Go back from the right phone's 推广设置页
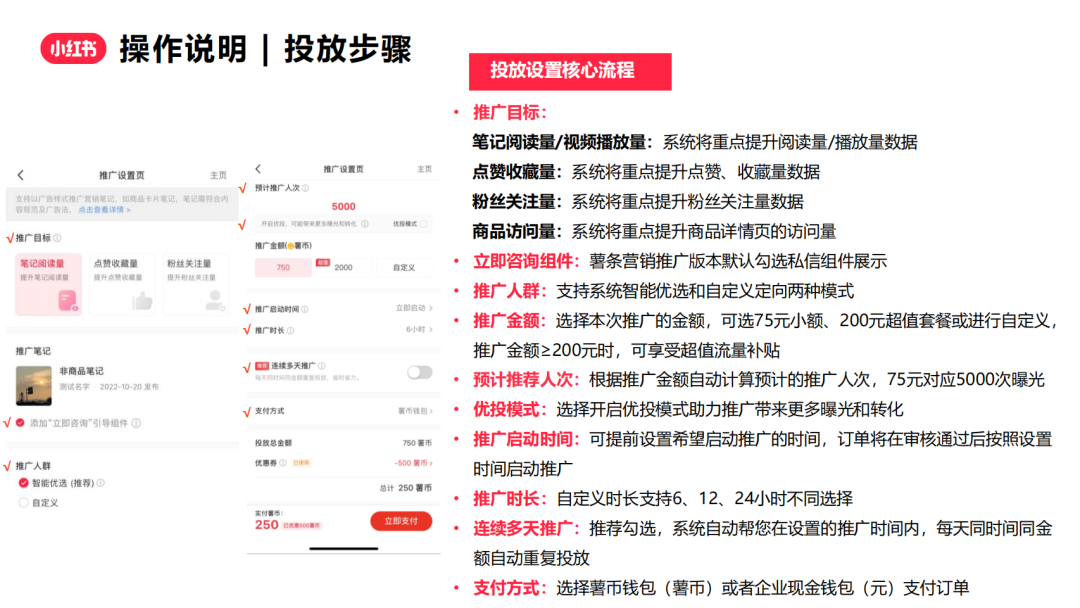 tap(258, 169)
